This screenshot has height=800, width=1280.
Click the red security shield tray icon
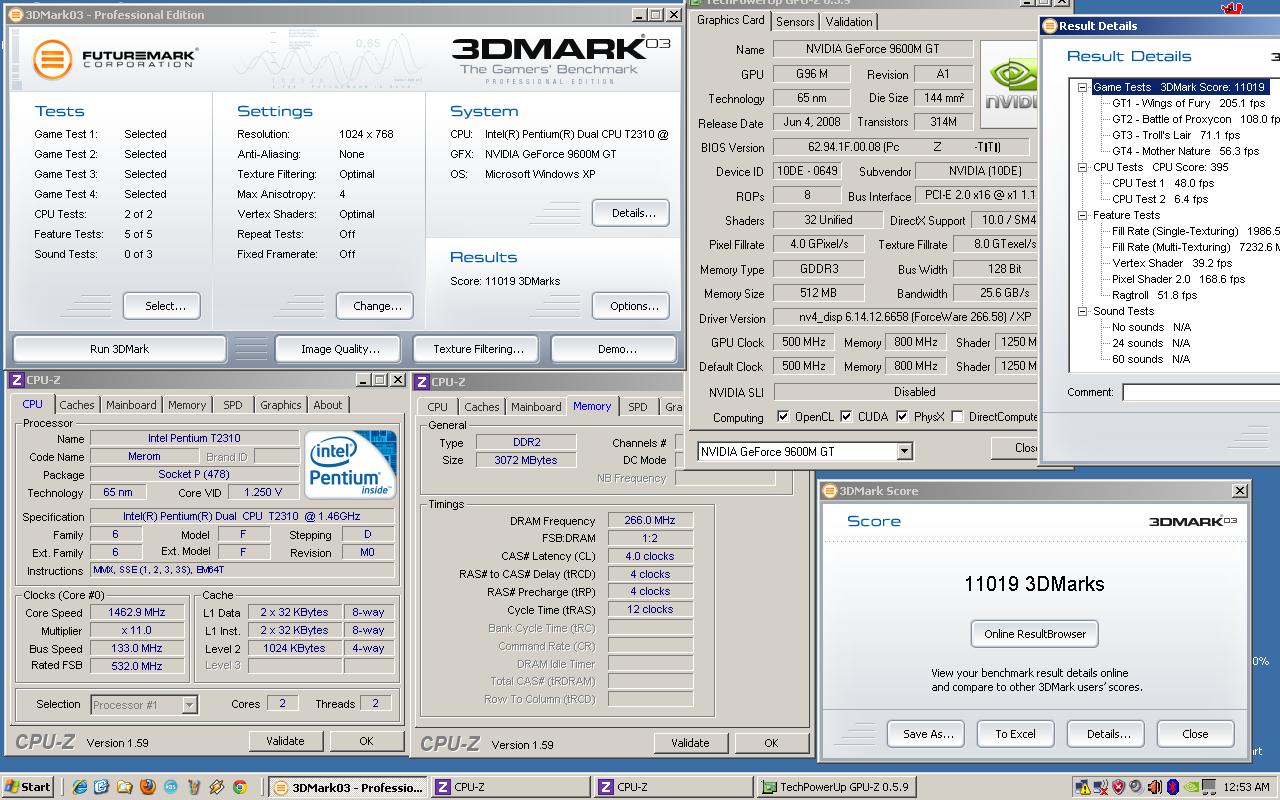(x=1119, y=787)
